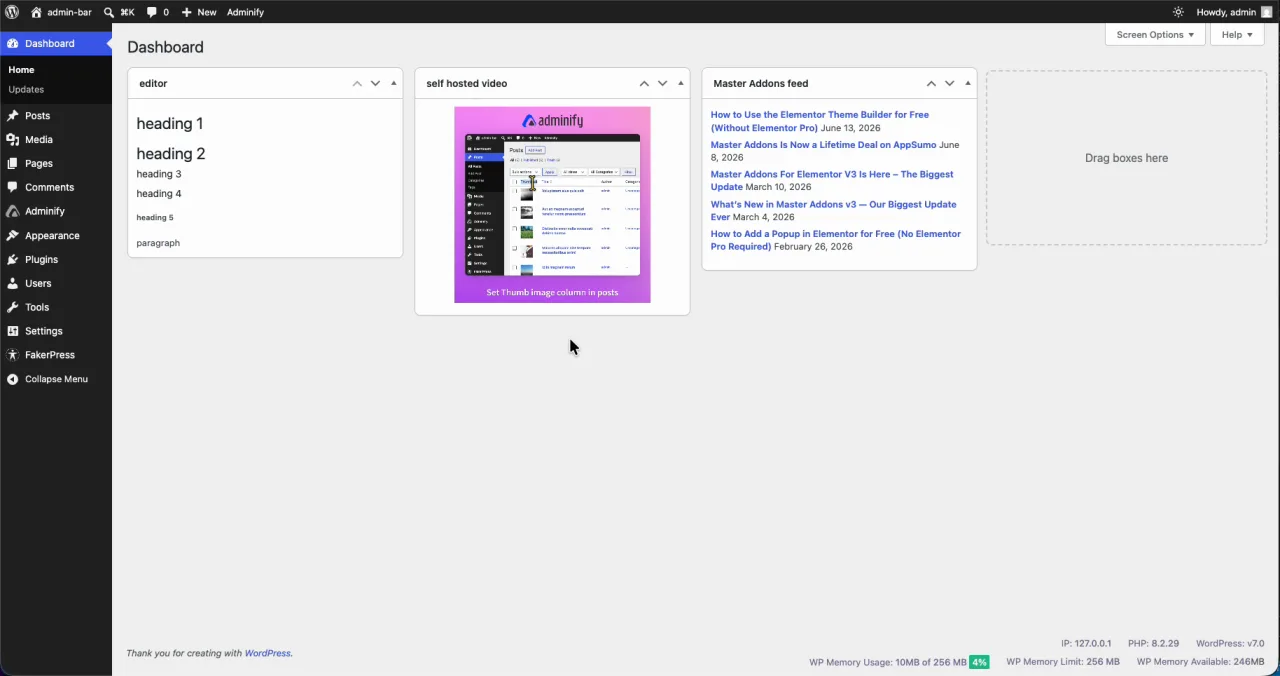Viewport: 1280px width, 676px height.
Task: Click the 'PHP: 8.2.29' footer text
Action: [x=1153, y=644]
